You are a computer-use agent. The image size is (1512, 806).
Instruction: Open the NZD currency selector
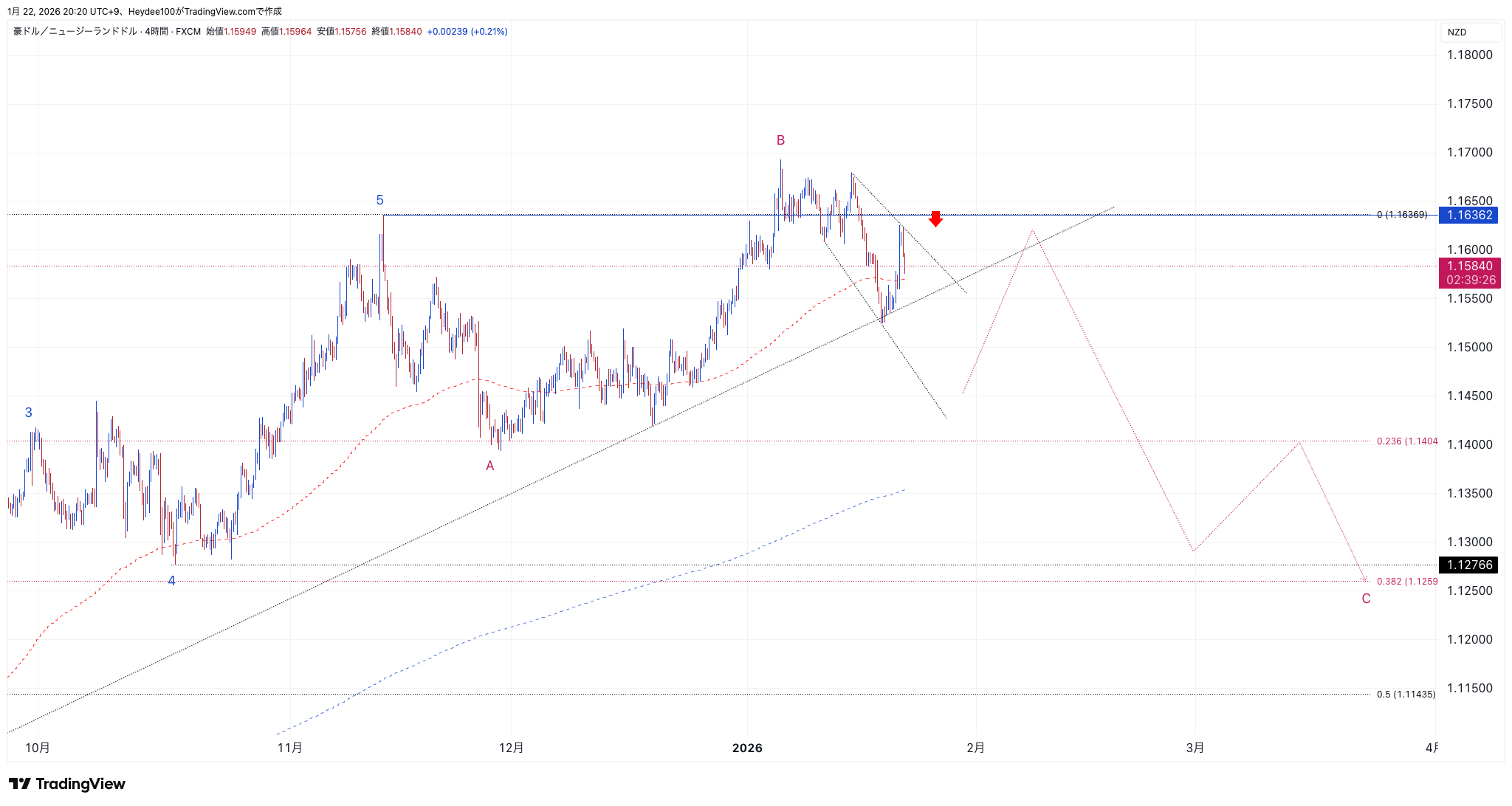tap(1470, 32)
